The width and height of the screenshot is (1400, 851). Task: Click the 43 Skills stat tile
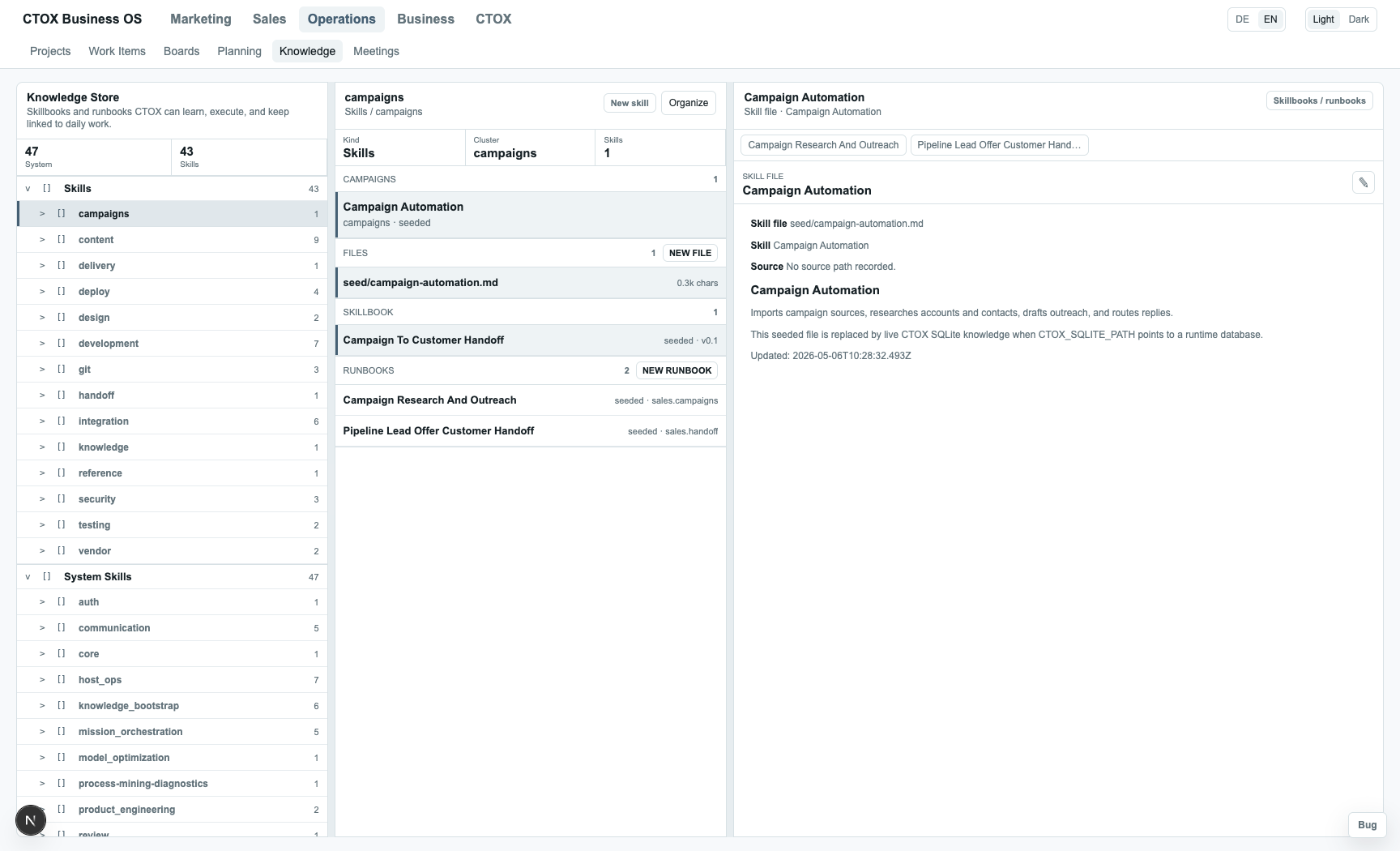tap(249, 157)
